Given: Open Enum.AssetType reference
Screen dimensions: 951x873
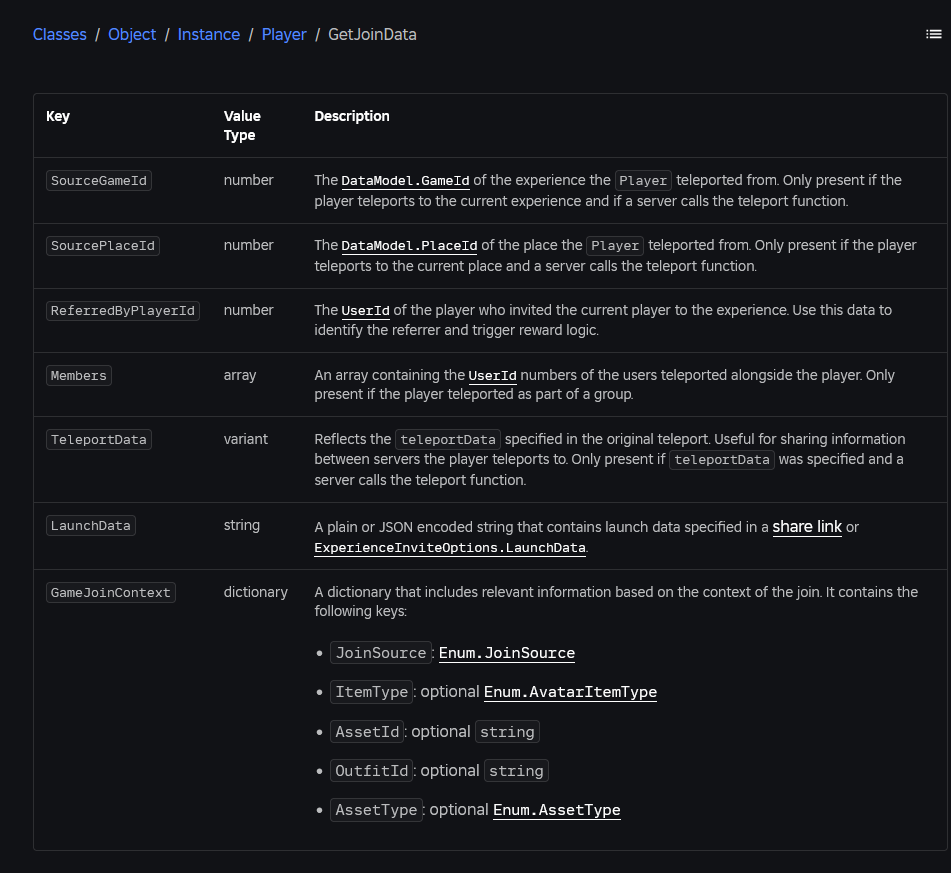Looking at the screenshot, I should point(556,810).
